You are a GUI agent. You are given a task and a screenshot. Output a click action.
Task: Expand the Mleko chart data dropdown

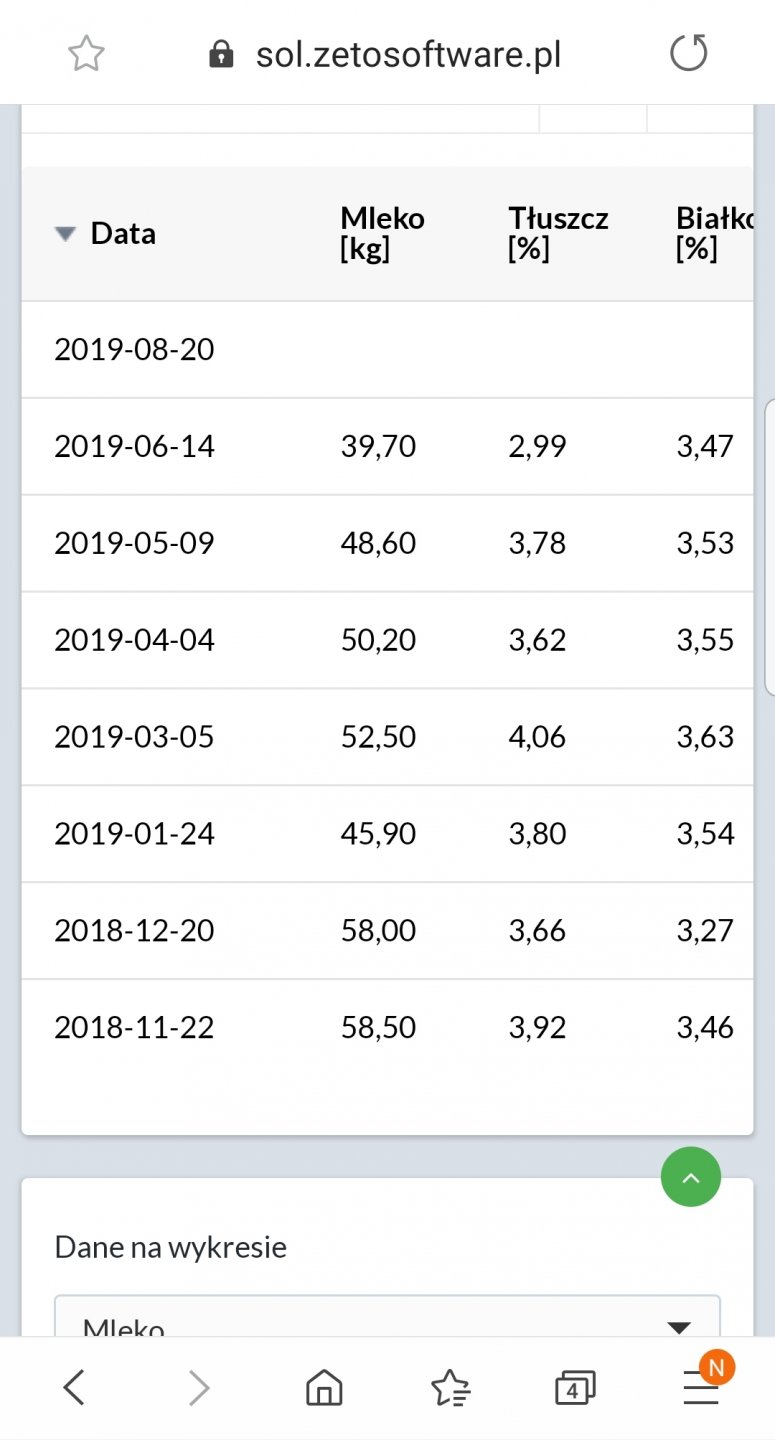(679, 1326)
